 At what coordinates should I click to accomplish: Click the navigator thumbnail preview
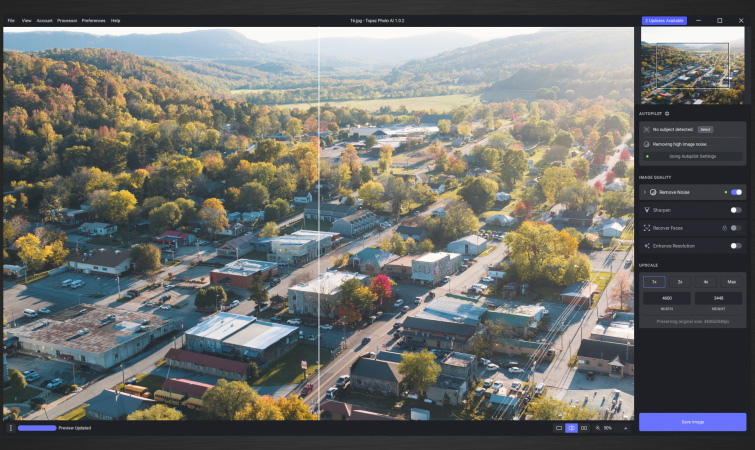point(692,65)
